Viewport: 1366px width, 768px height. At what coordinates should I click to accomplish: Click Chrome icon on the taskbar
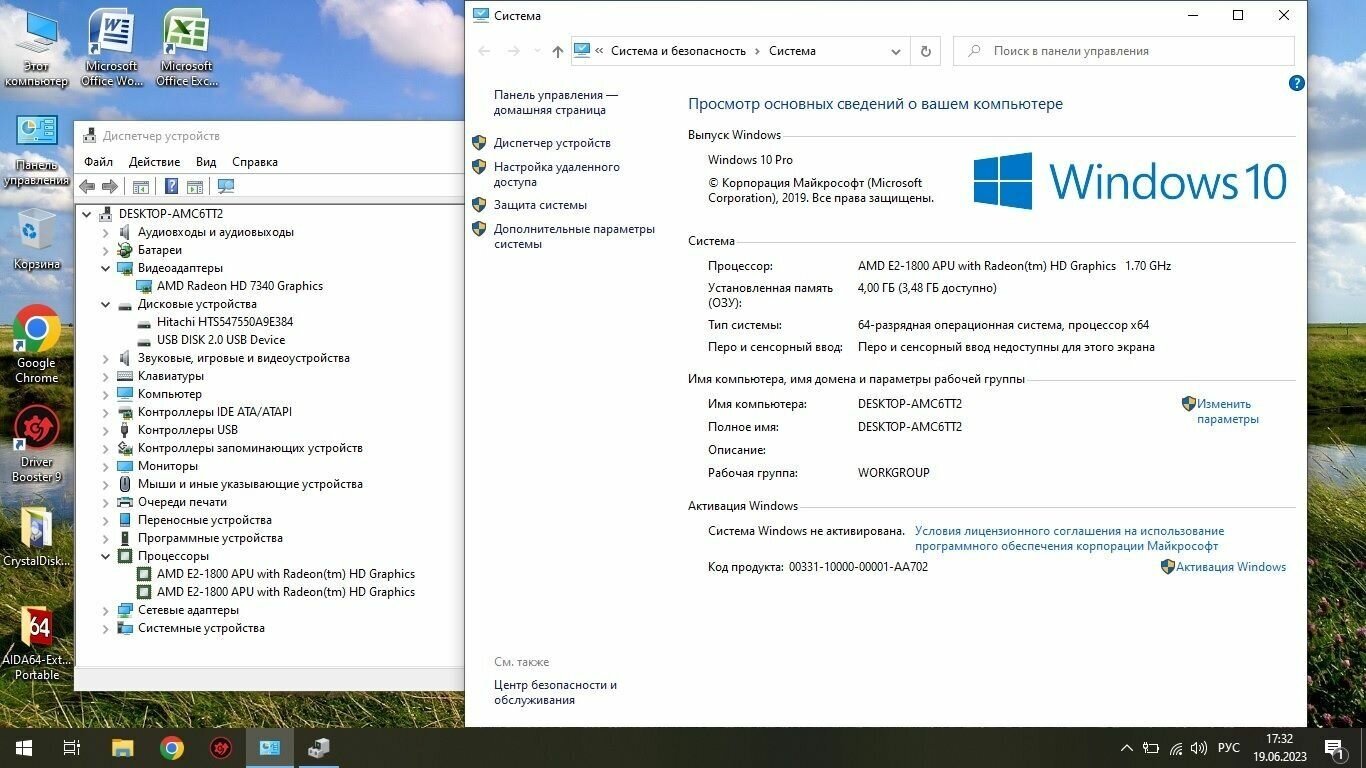[x=172, y=747]
